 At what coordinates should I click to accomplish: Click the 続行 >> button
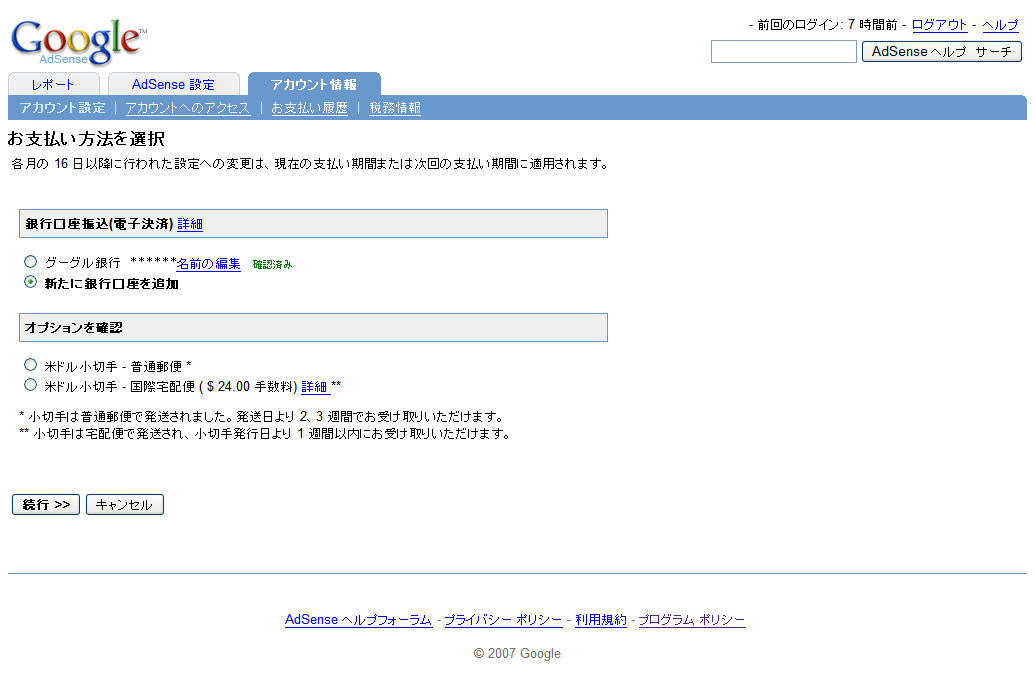[46, 504]
